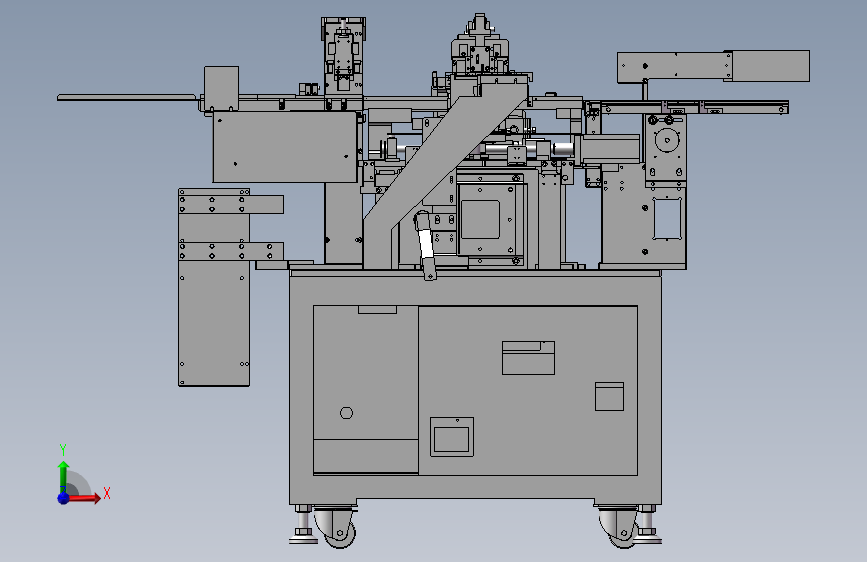Select the circular motor flange on right tower
The image size is (867, 562).
667,140
